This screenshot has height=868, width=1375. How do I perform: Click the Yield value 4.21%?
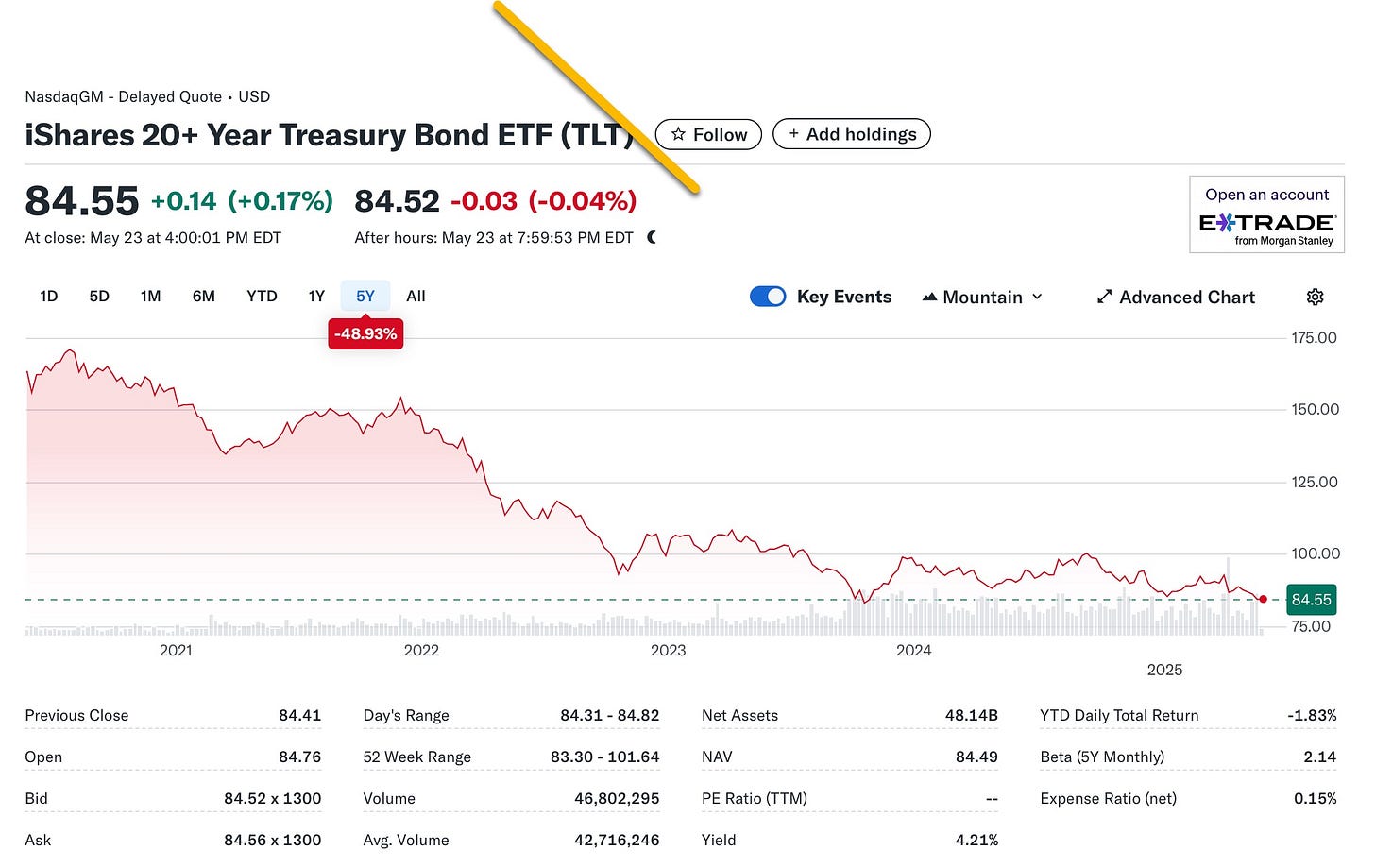976,841
